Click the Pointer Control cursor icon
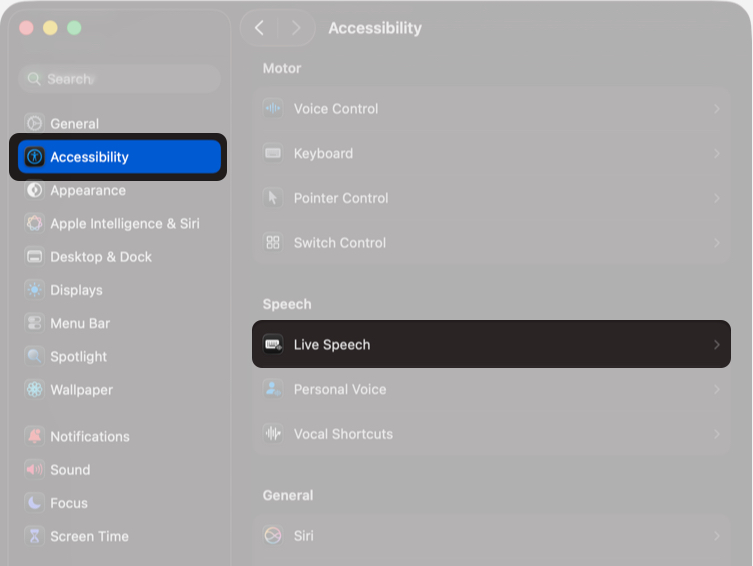Screen dimensions: 753x566 (273, 198)
